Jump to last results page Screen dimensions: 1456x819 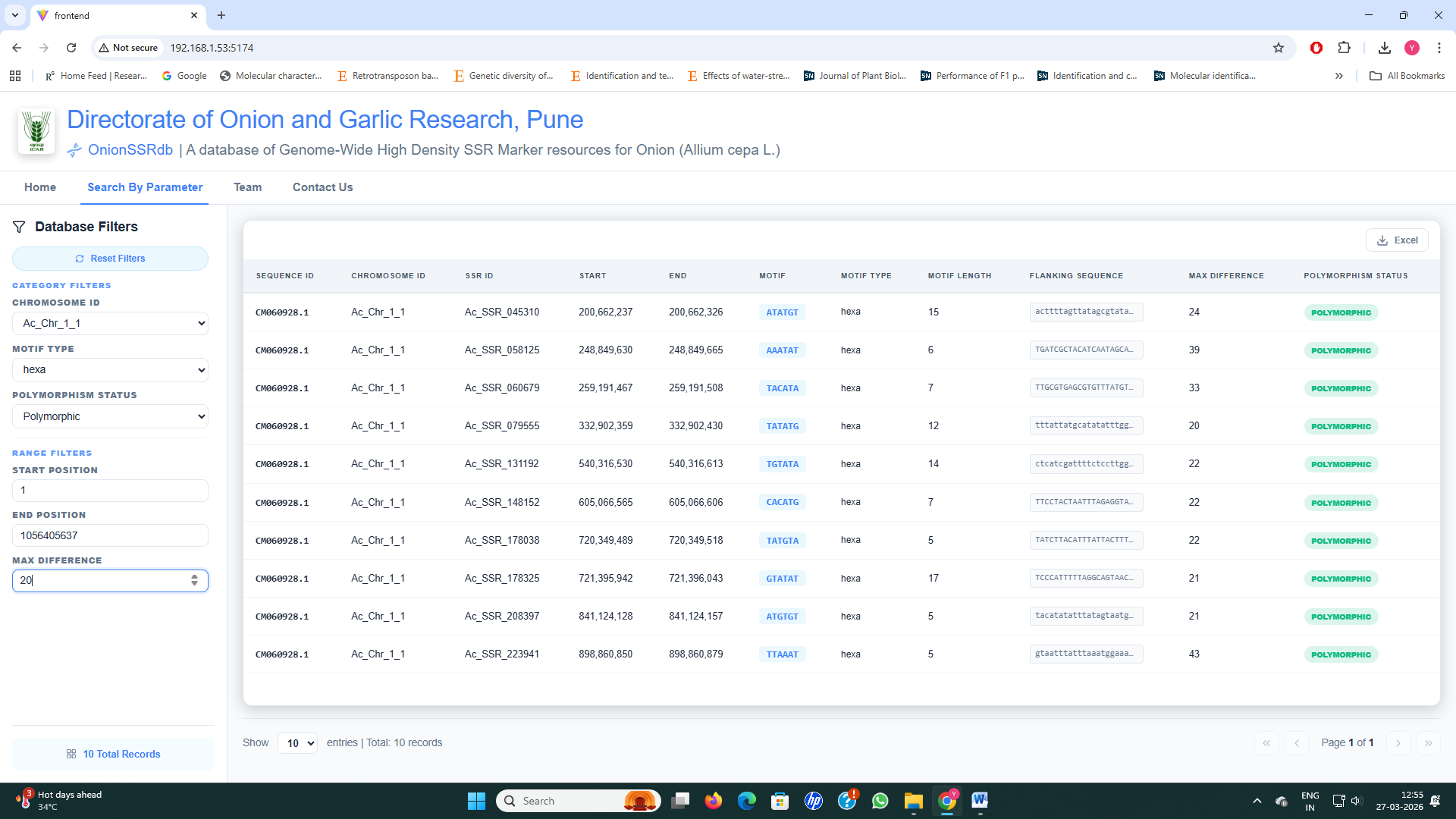coord(1428,743)
